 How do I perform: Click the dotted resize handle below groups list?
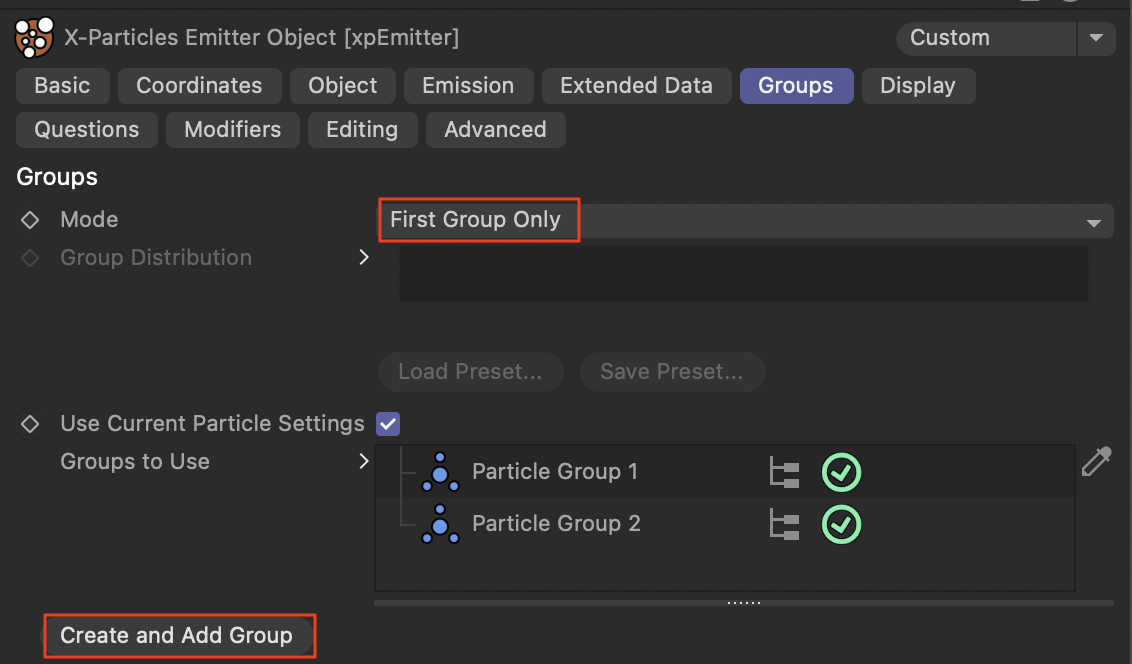[744, 602]
